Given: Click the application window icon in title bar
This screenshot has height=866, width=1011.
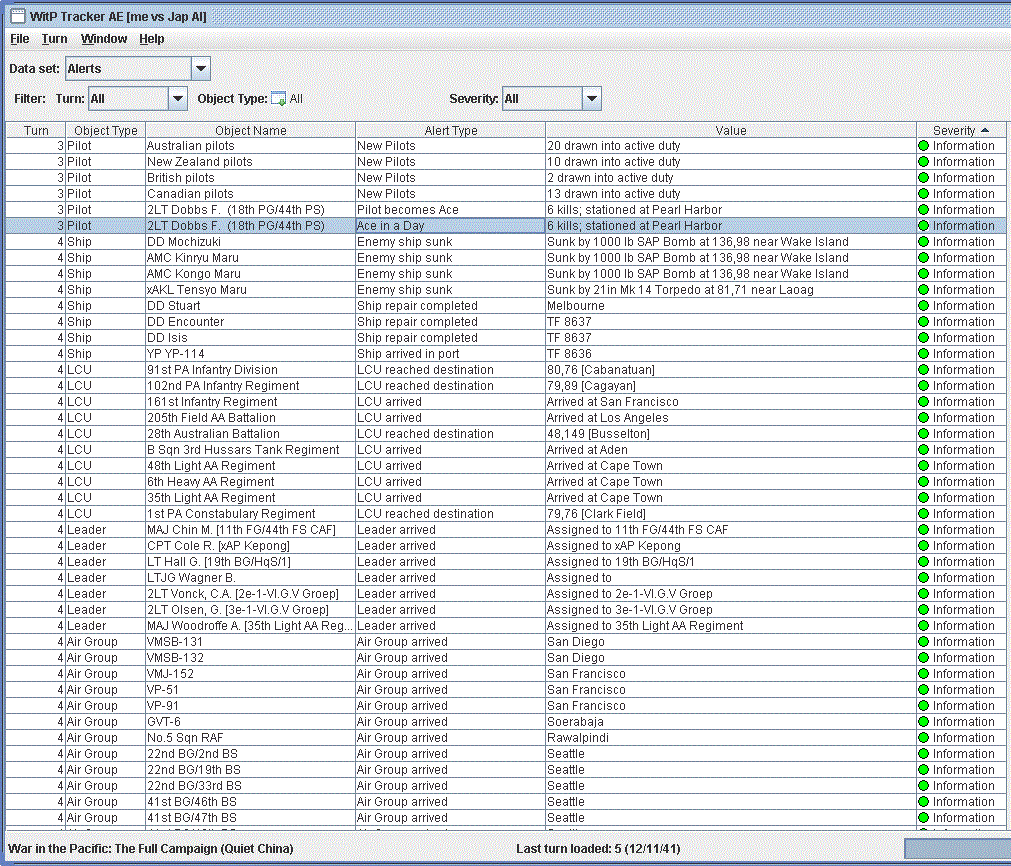Looking at the screenshot, I should (x=17, y=16).
